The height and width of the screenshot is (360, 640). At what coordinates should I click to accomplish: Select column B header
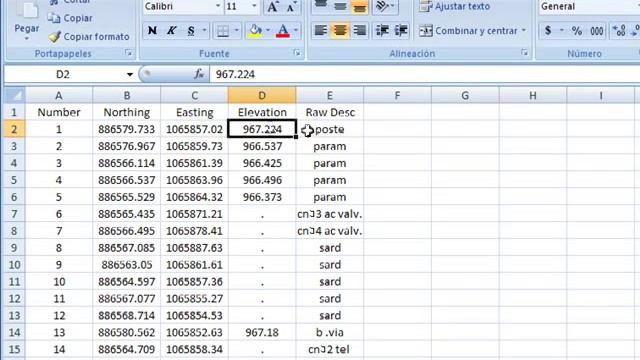pos(127,96)
